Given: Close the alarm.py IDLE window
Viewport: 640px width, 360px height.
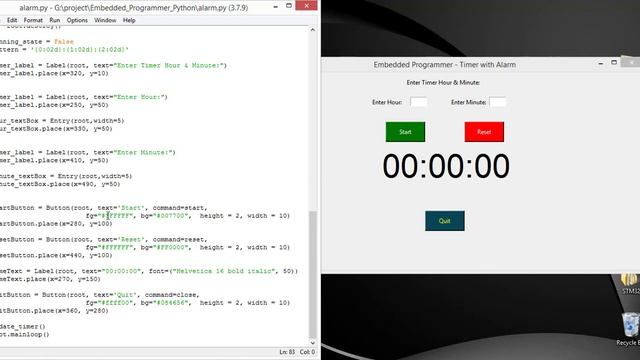Looking at the screenshot, I should tap(307, 5).
